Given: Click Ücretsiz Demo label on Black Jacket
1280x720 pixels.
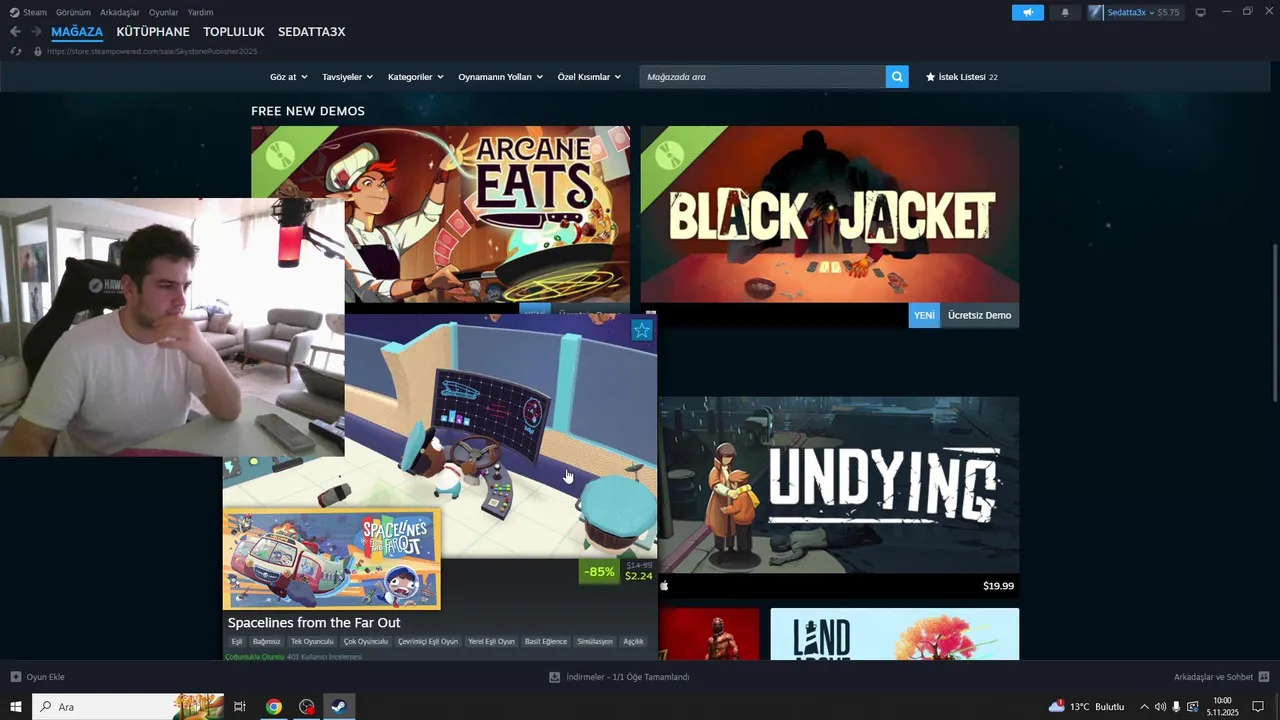Looking at the screenshot, I should tap(979, 315).
